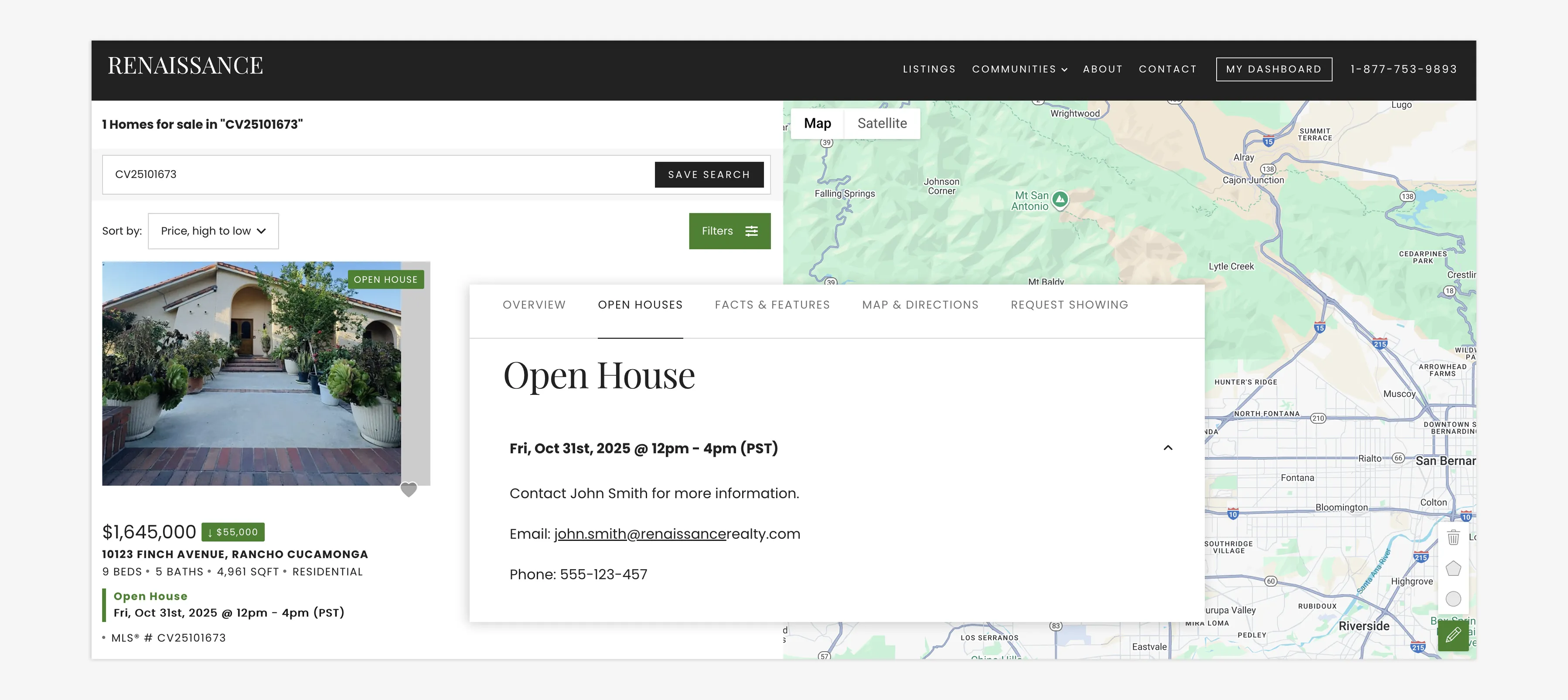
Task: Click the $55,000 price reduction badge
Action: click(x=232, y=532)
